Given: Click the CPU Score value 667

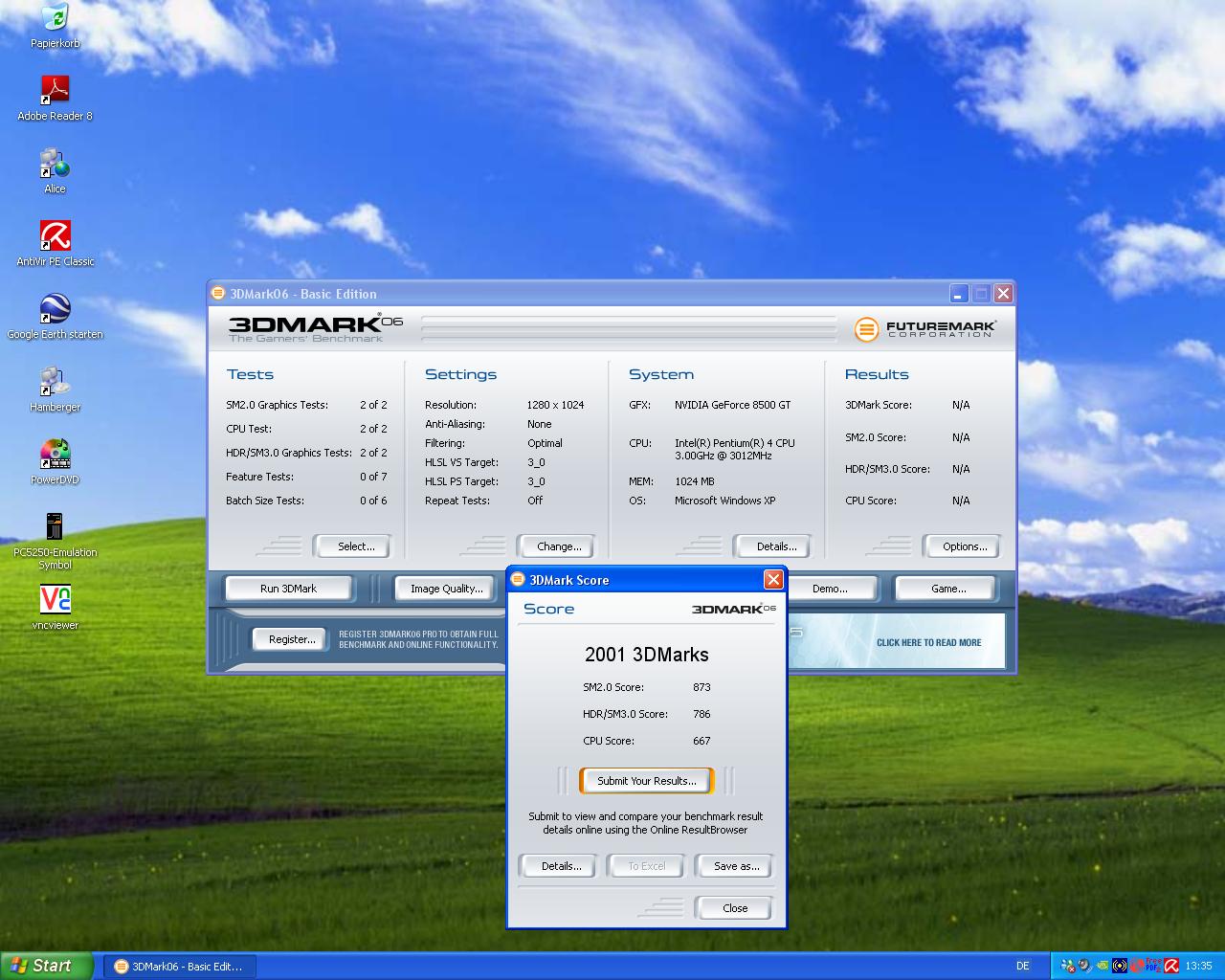Looking at the screenshot, I should click(702, 741).
